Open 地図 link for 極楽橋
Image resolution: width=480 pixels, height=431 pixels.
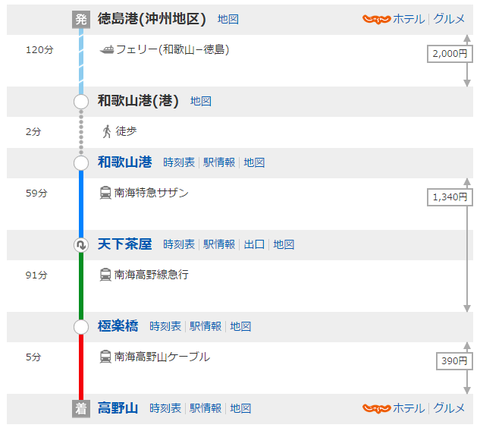(x=240, y=326)
